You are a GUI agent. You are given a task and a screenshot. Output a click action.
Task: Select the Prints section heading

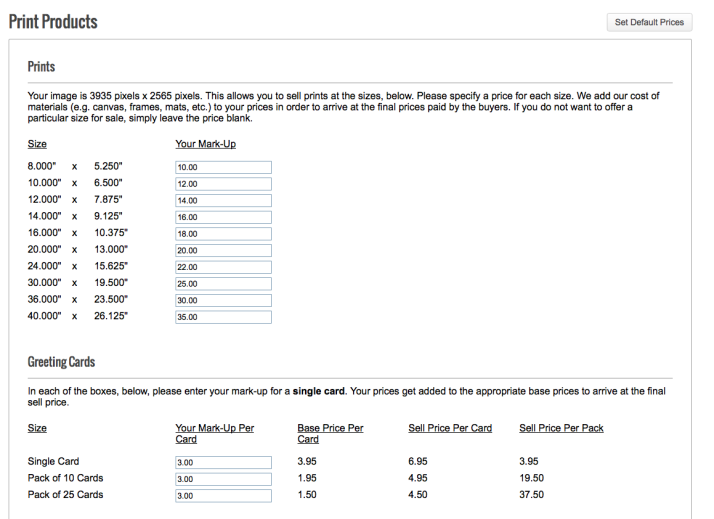[x=41, y=66]
